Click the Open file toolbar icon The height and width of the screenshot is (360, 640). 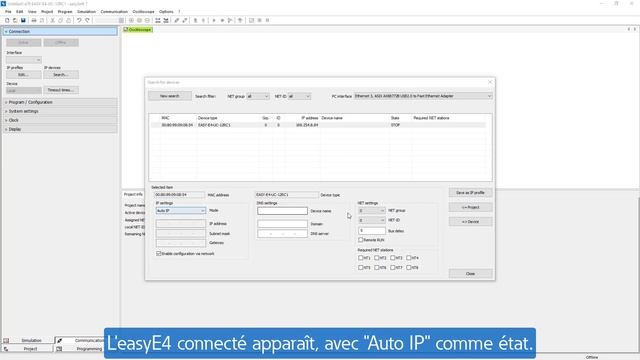[x=15, y=20]
